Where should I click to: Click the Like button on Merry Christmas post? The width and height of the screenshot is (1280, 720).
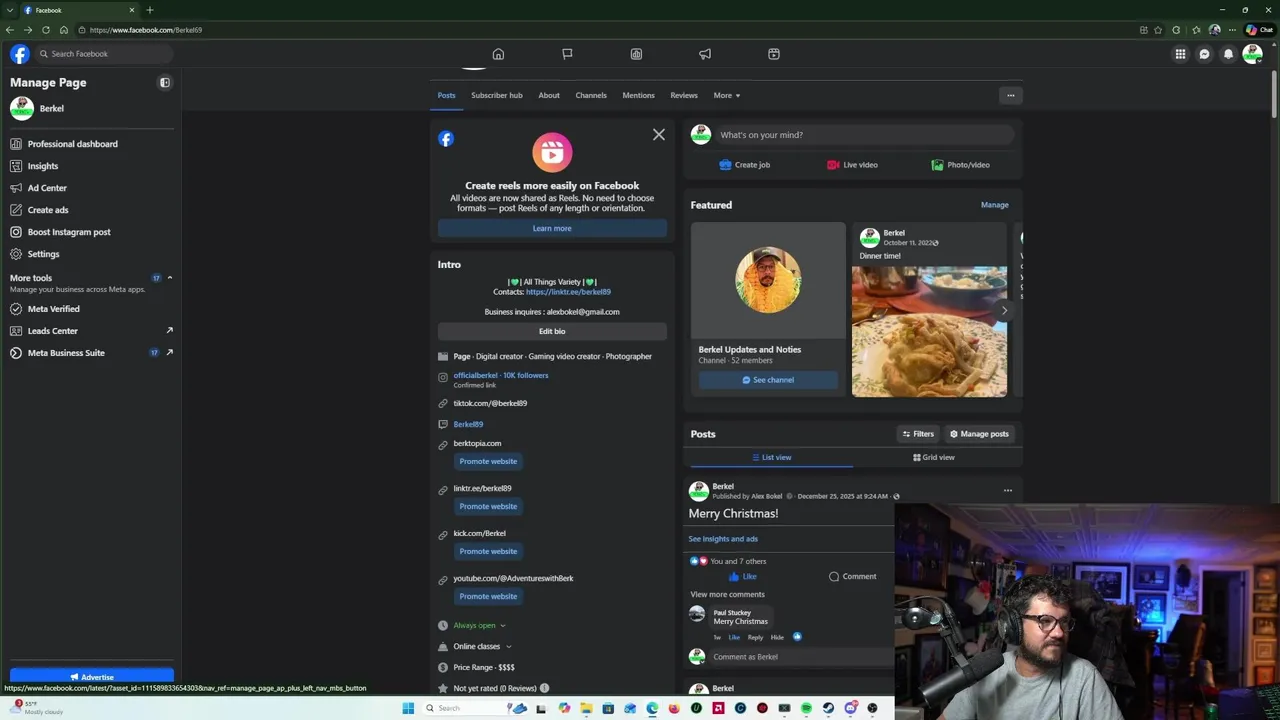coord(743,576)
